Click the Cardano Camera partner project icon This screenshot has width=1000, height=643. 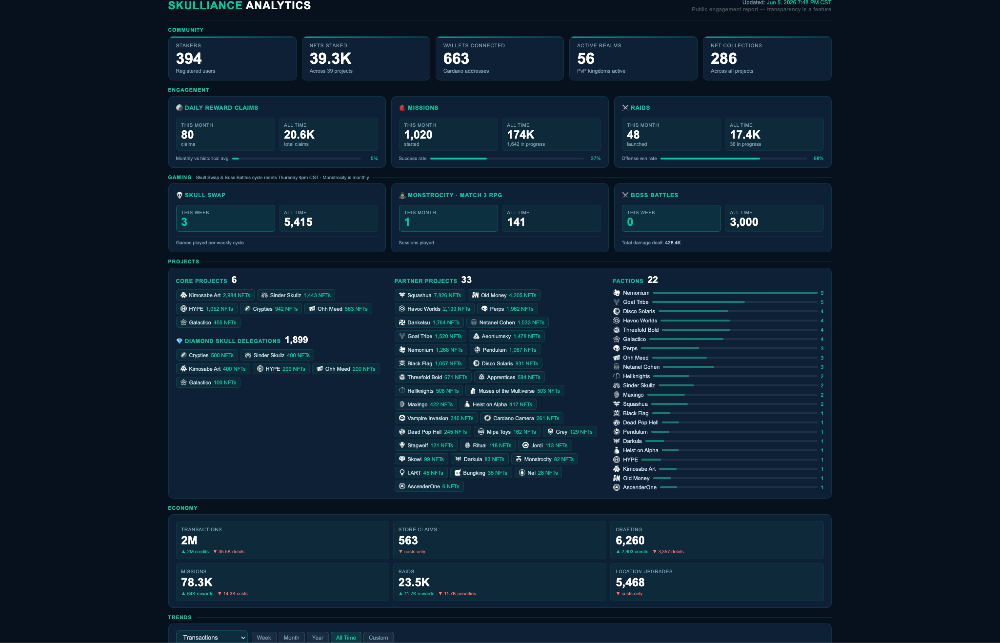[487, 418]
